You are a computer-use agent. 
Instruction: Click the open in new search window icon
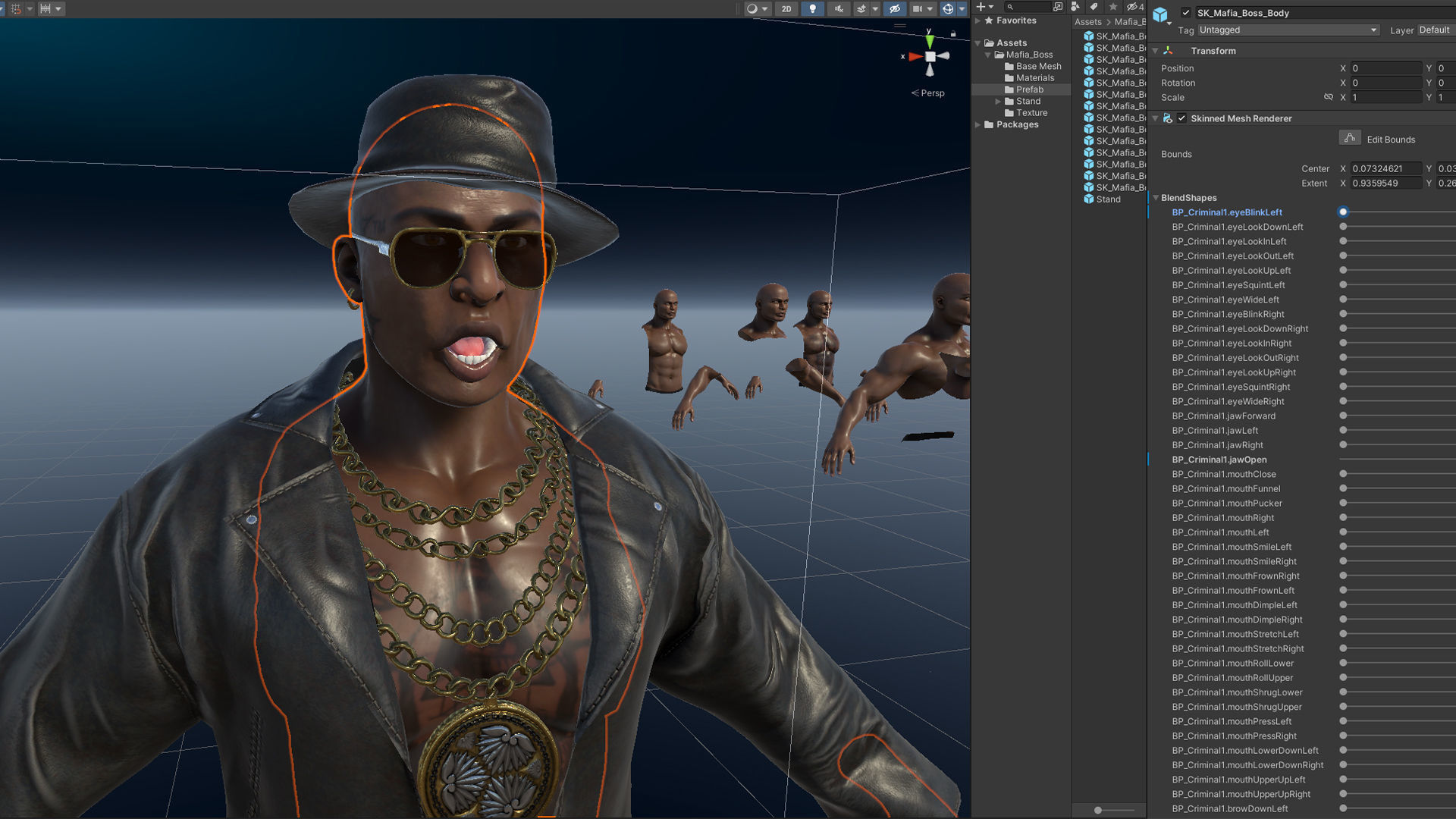(1058, 7)
